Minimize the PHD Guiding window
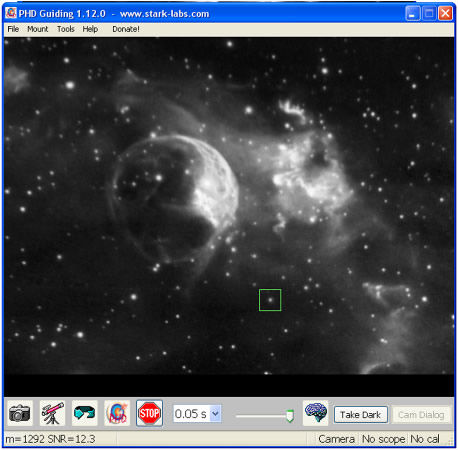Screen dimensions: 459x450 coord(413,14)
